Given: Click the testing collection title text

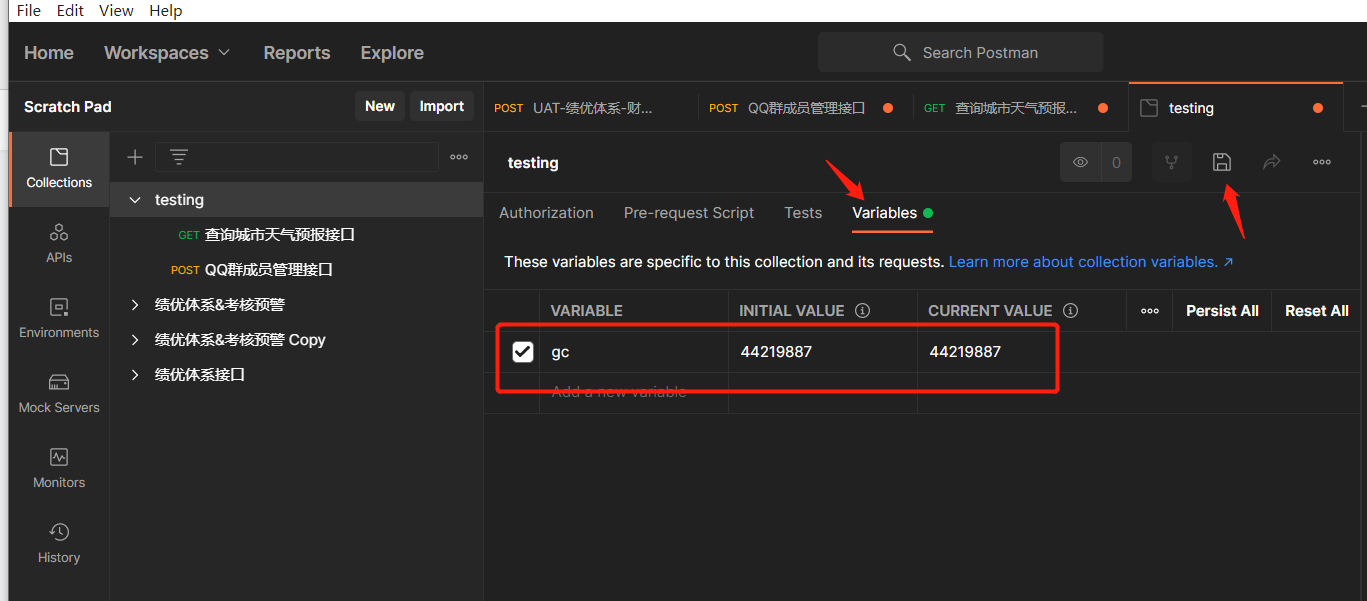Looking at the screenshot, I should click(533, 163).
